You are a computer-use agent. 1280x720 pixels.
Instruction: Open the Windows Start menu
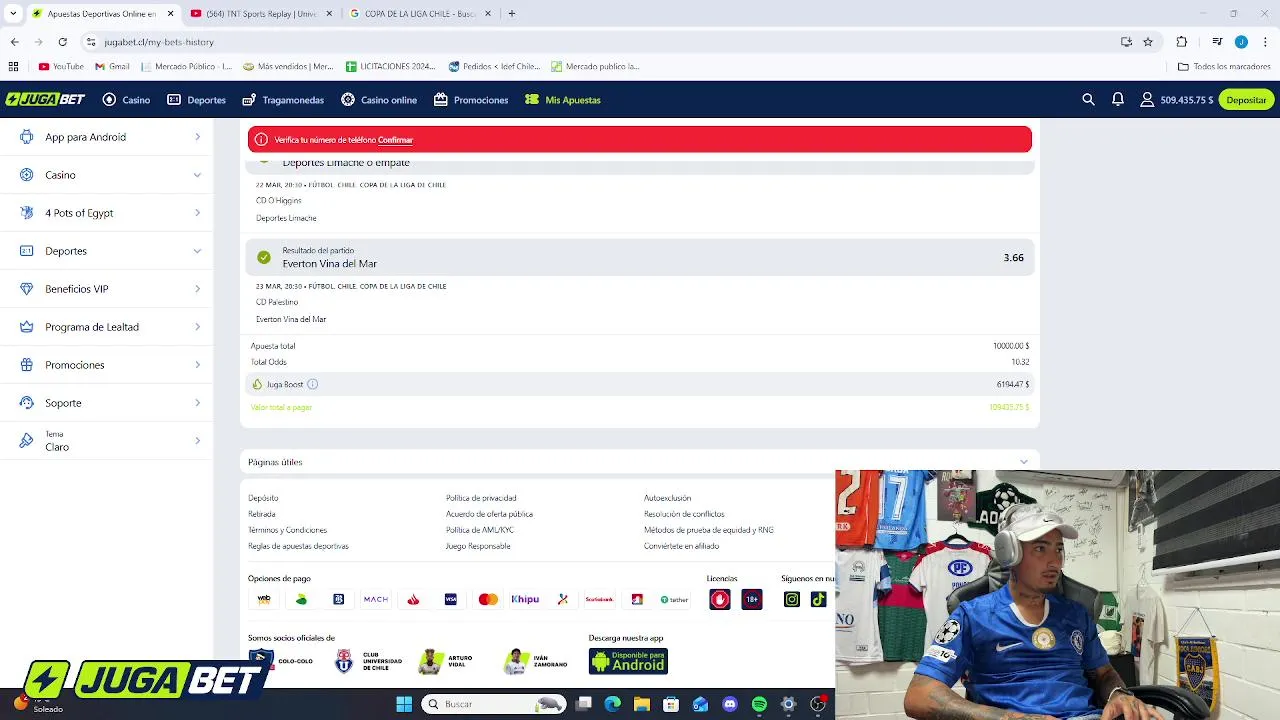click(404, 704)
